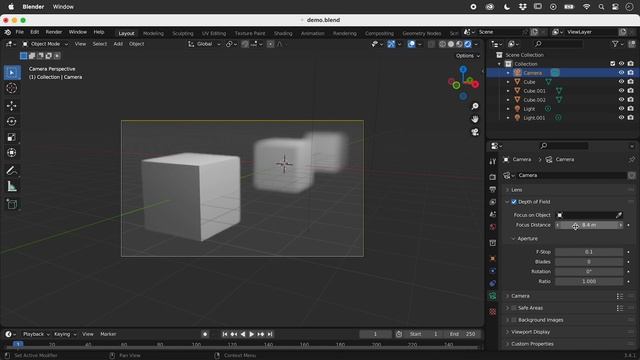Screen dimensions: 640x360
Task: Jump to the timeline start frame
Action: [x=224, y=334]
